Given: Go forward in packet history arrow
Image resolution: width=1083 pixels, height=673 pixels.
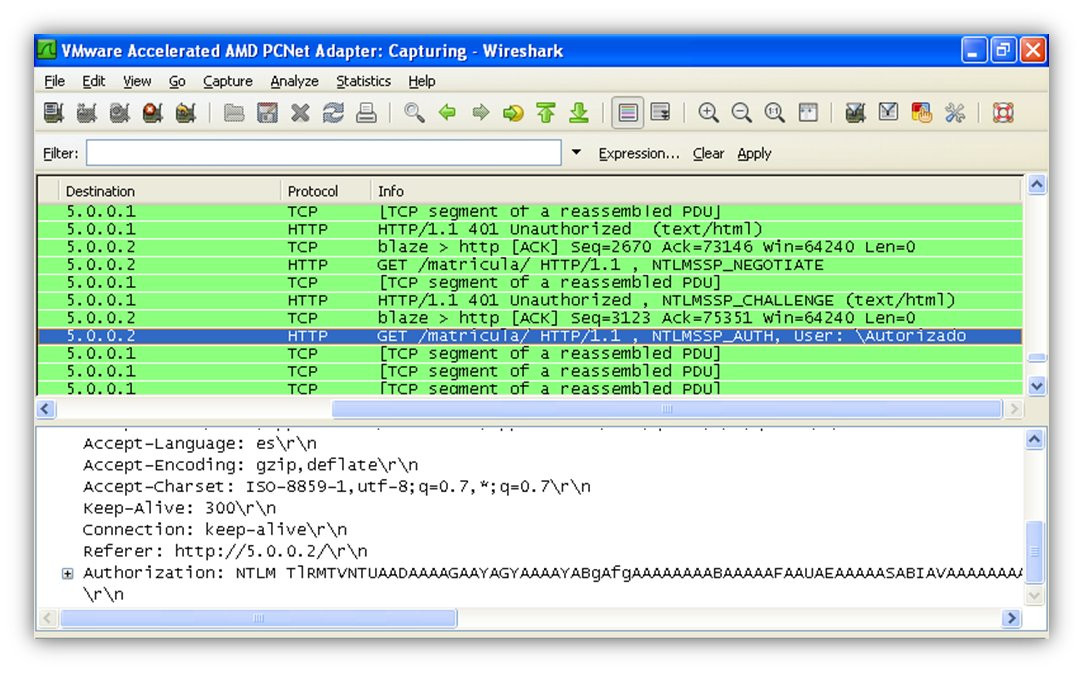Looking at the screenshot, I should 480,113.
